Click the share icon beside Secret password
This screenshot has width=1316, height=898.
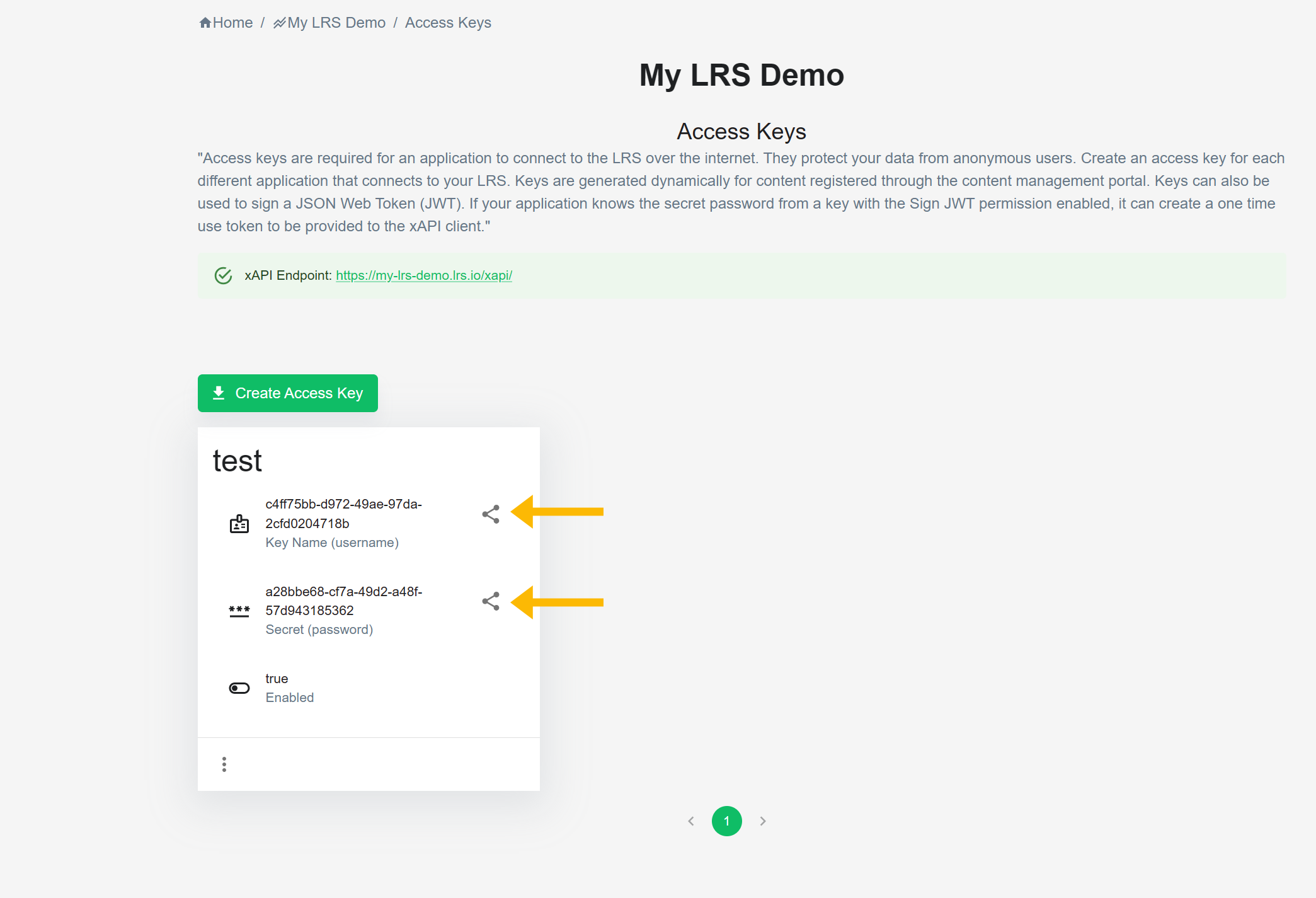(x=490, y=601)
